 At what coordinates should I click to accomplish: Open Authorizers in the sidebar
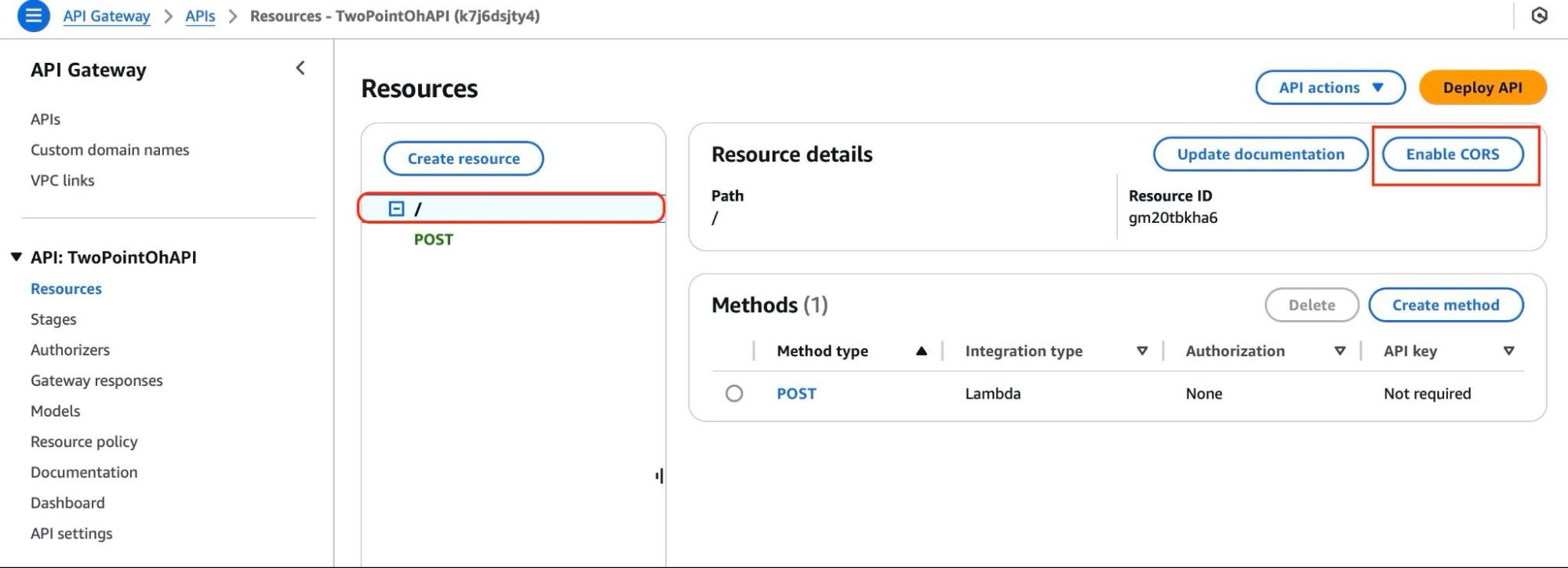70,350
